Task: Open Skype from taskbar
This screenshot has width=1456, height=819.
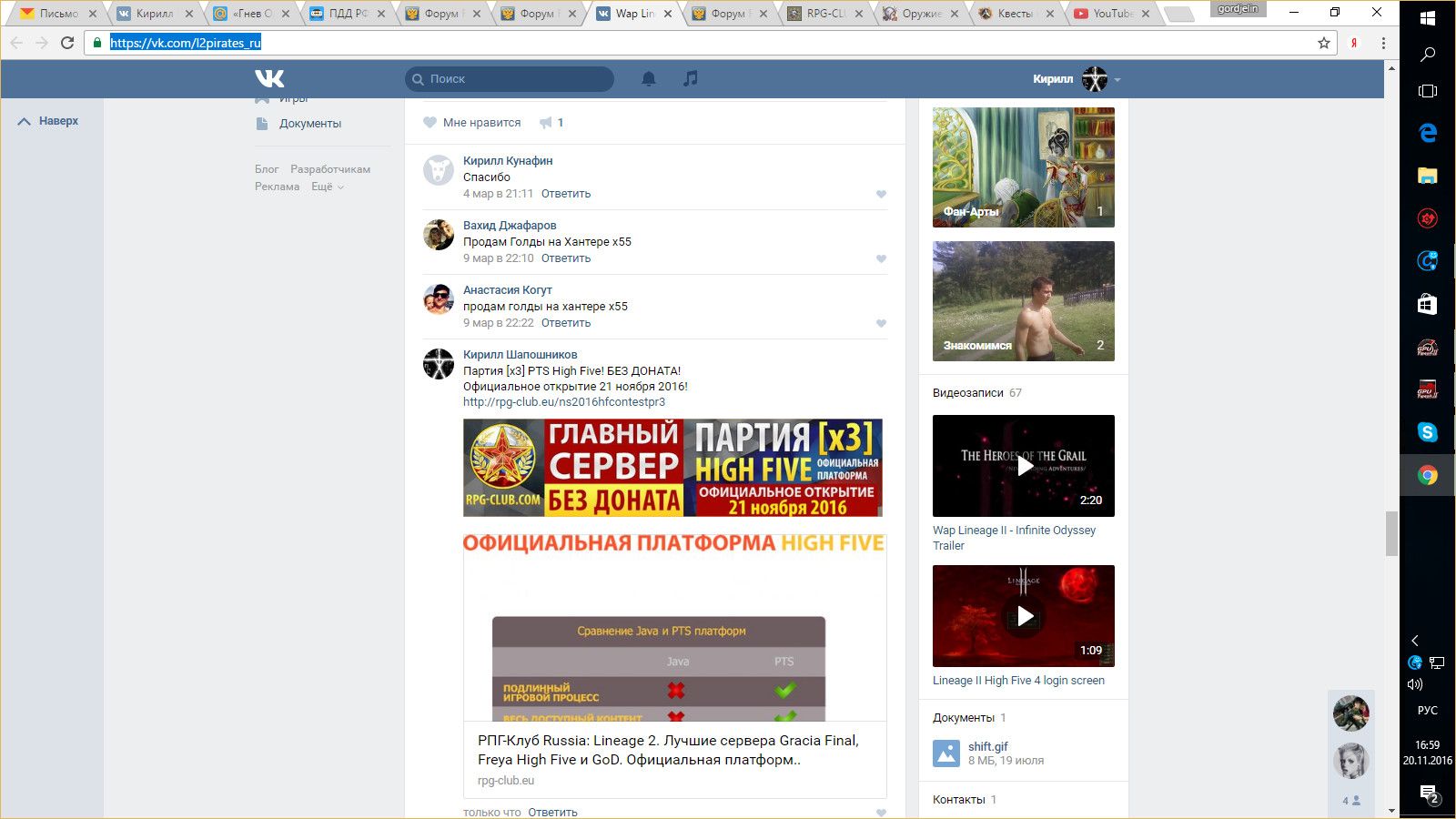Action: pyautogui.click(x=1428, y=432)
